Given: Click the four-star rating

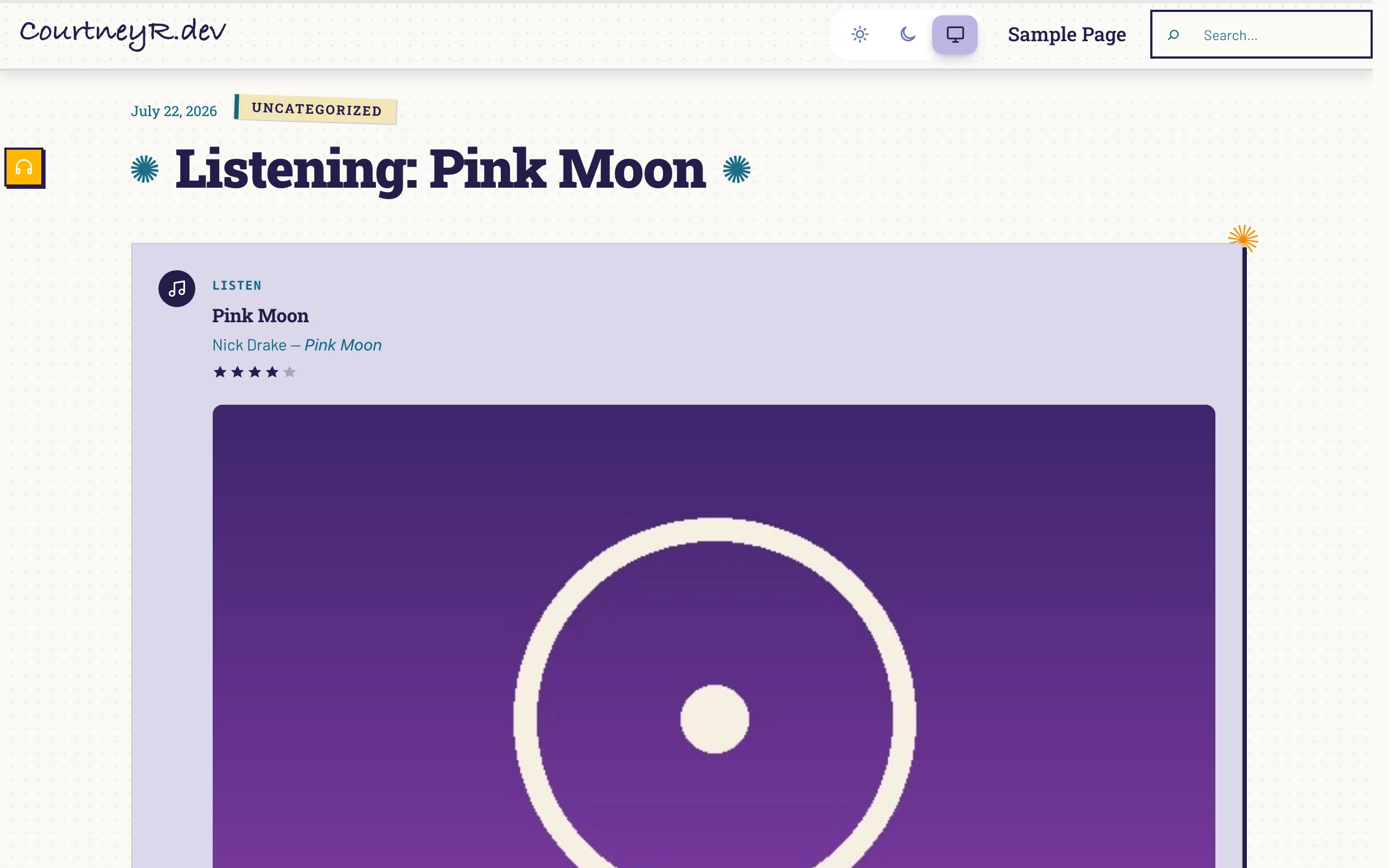Looking at the screenshot, I should coord(255,372).
